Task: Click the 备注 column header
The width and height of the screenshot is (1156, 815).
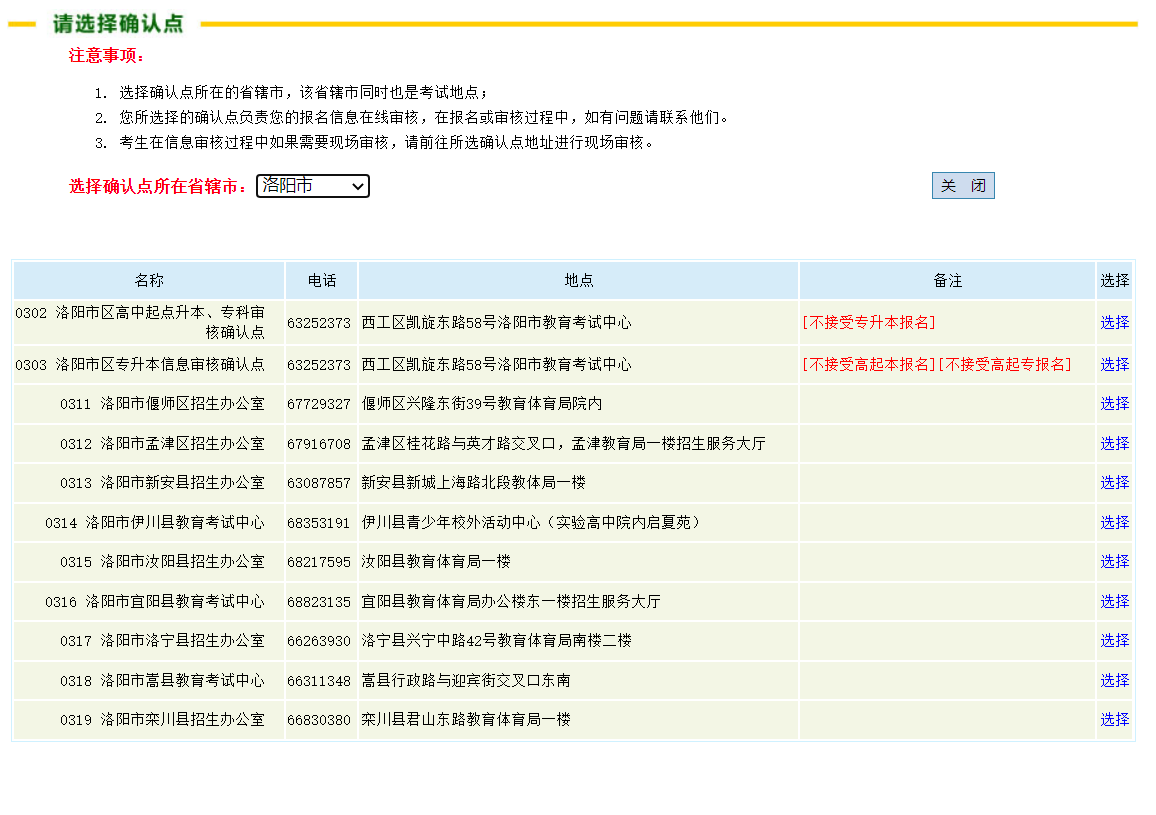Action: coord(946,280)
